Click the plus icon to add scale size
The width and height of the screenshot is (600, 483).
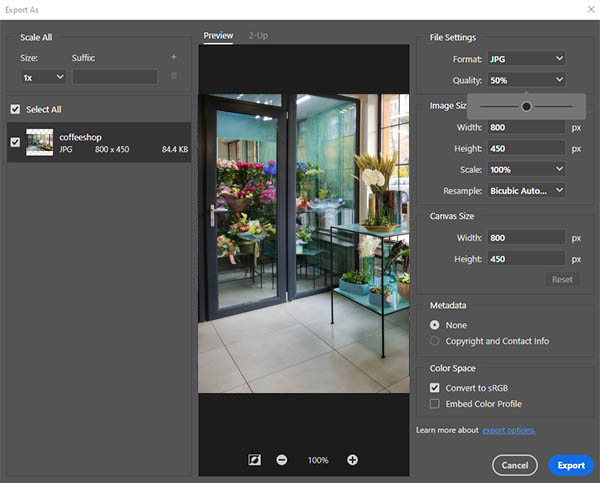click(x=173, y=58)
